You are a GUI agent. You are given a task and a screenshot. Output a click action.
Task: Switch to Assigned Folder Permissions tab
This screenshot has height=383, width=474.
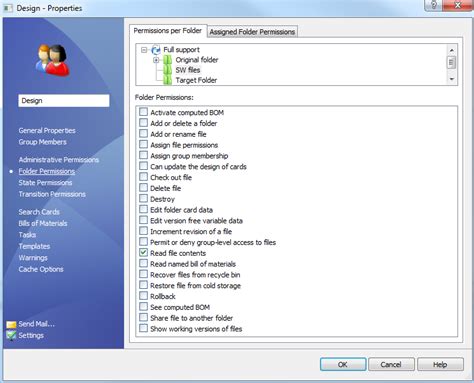(252, 32)
